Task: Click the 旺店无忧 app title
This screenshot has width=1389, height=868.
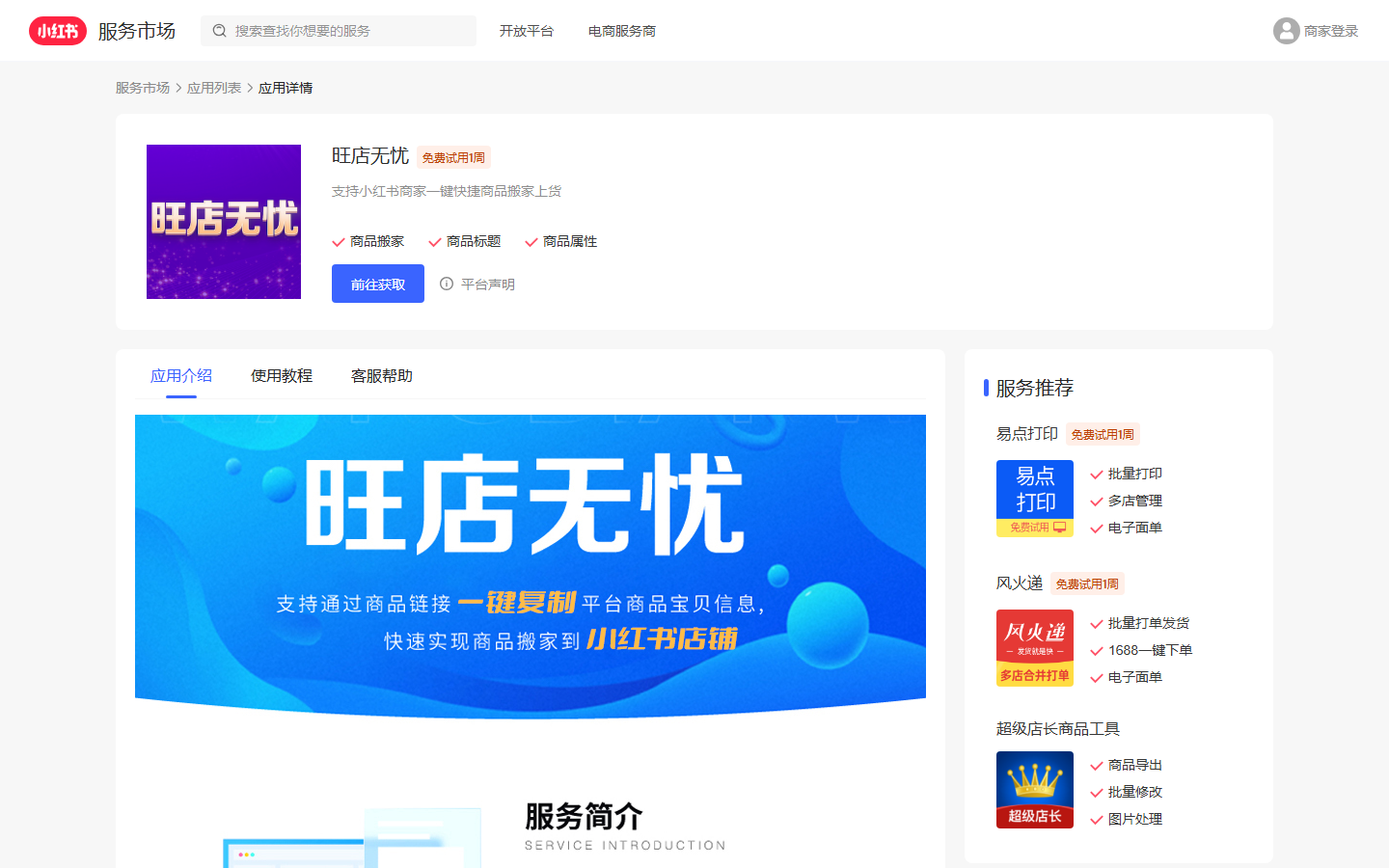Action: pos(370,156)
